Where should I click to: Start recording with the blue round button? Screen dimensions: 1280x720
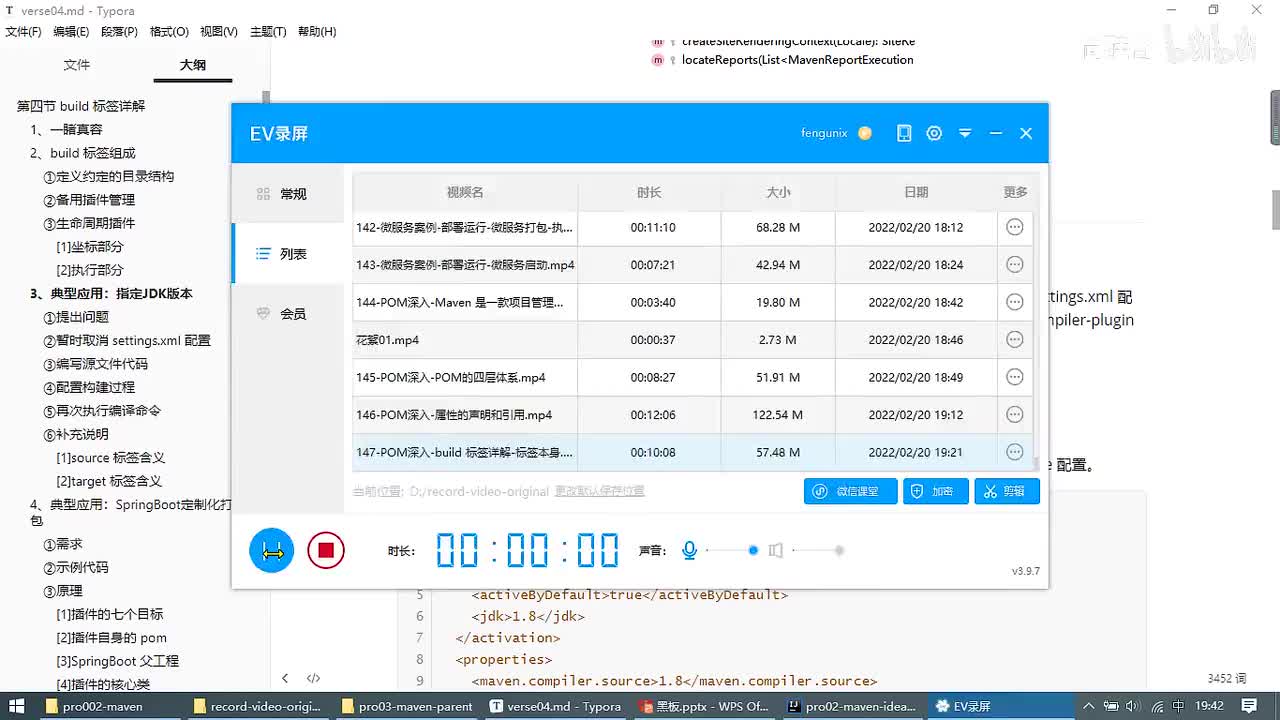pyautogui.click(x=271, y=550)
